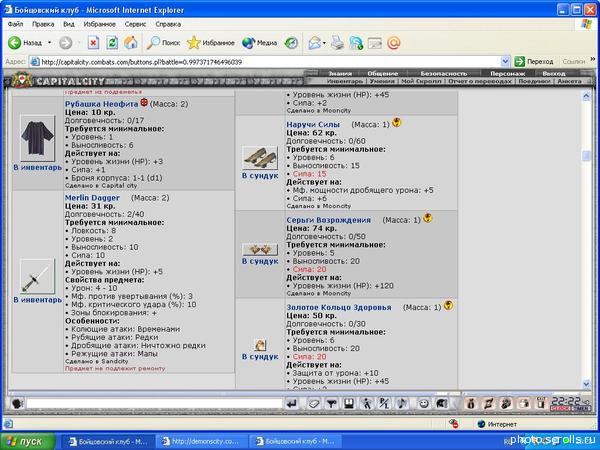Click the Merlin Dagger thumbnail image

37,276
